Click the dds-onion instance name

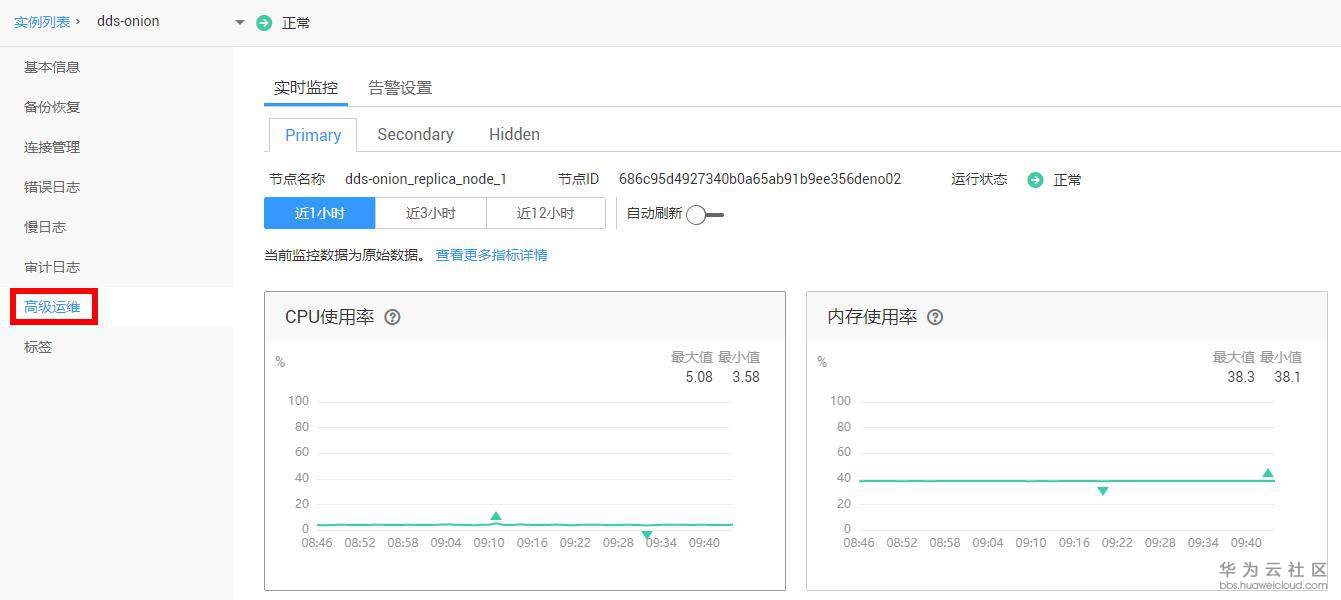point(128,21)
